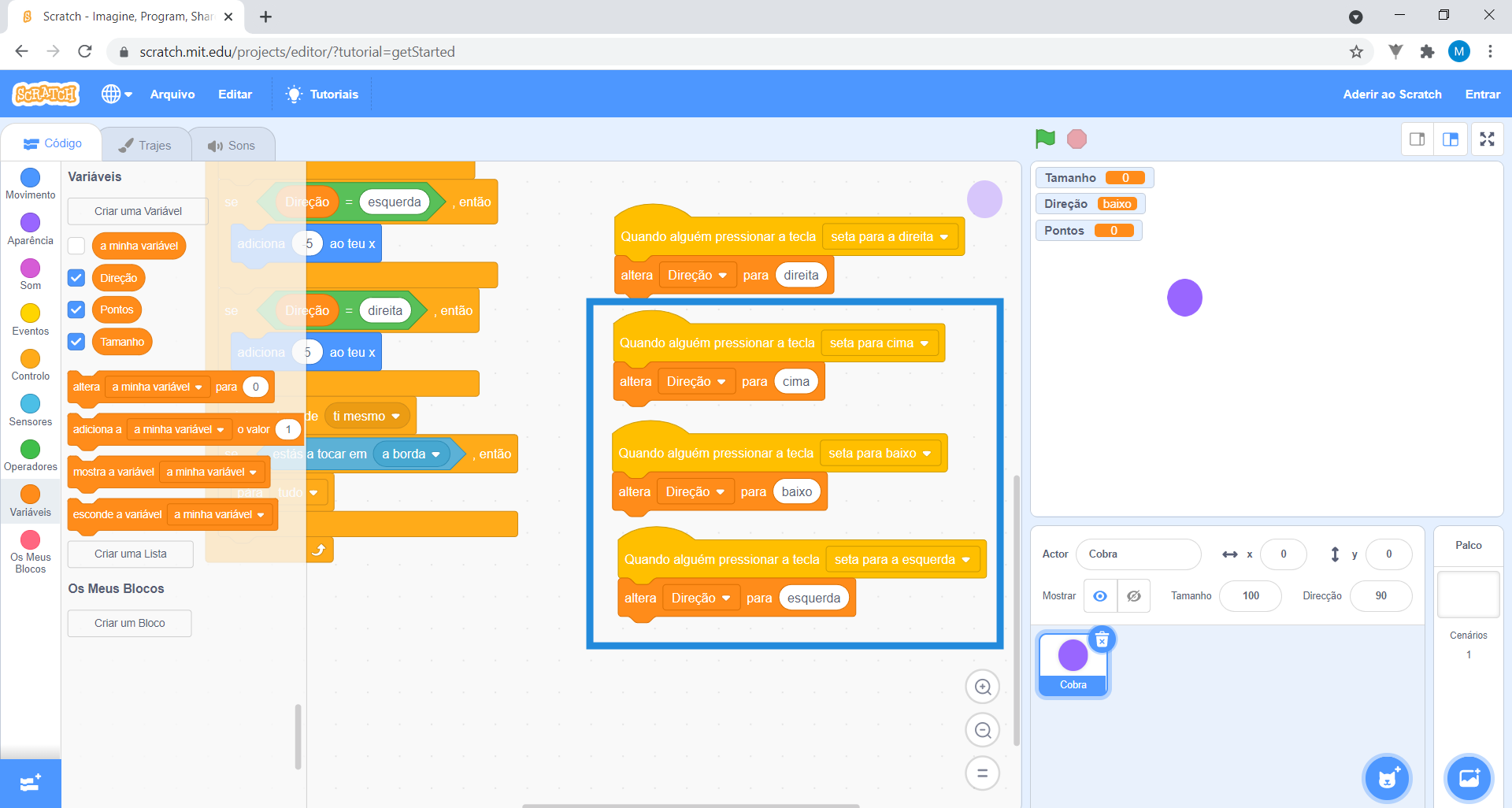This screenshot has height=808, width=1512.
Task: Click Criar uma Lista button
Action: [130, 554]
